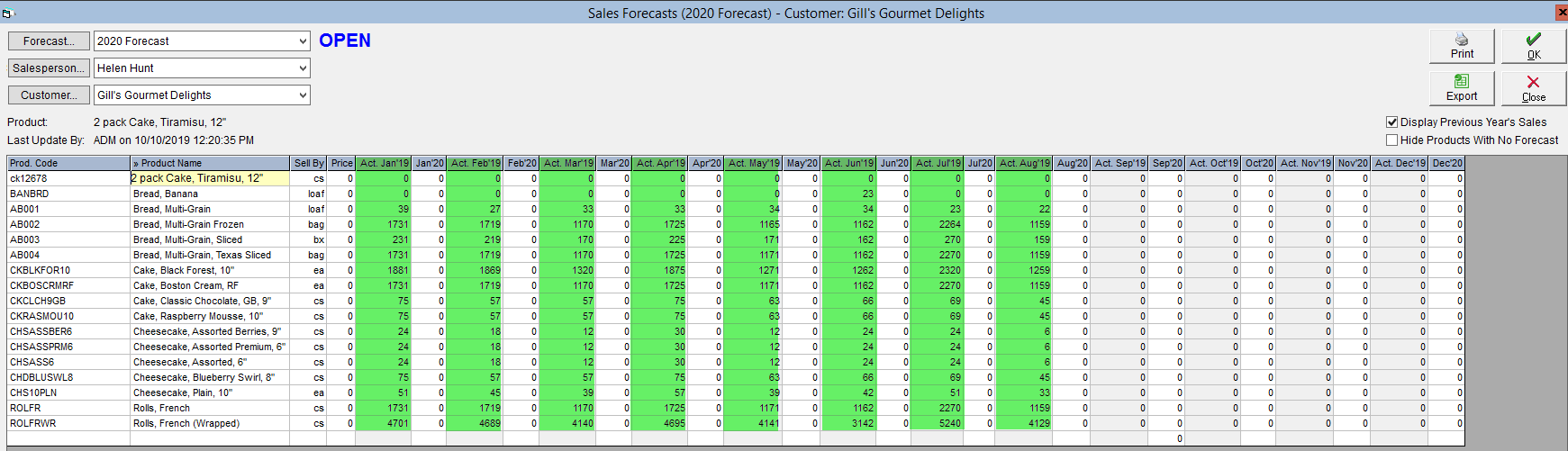Click the red X Close button
This screenshot has height=451, width=1568.
point(1534,88)
